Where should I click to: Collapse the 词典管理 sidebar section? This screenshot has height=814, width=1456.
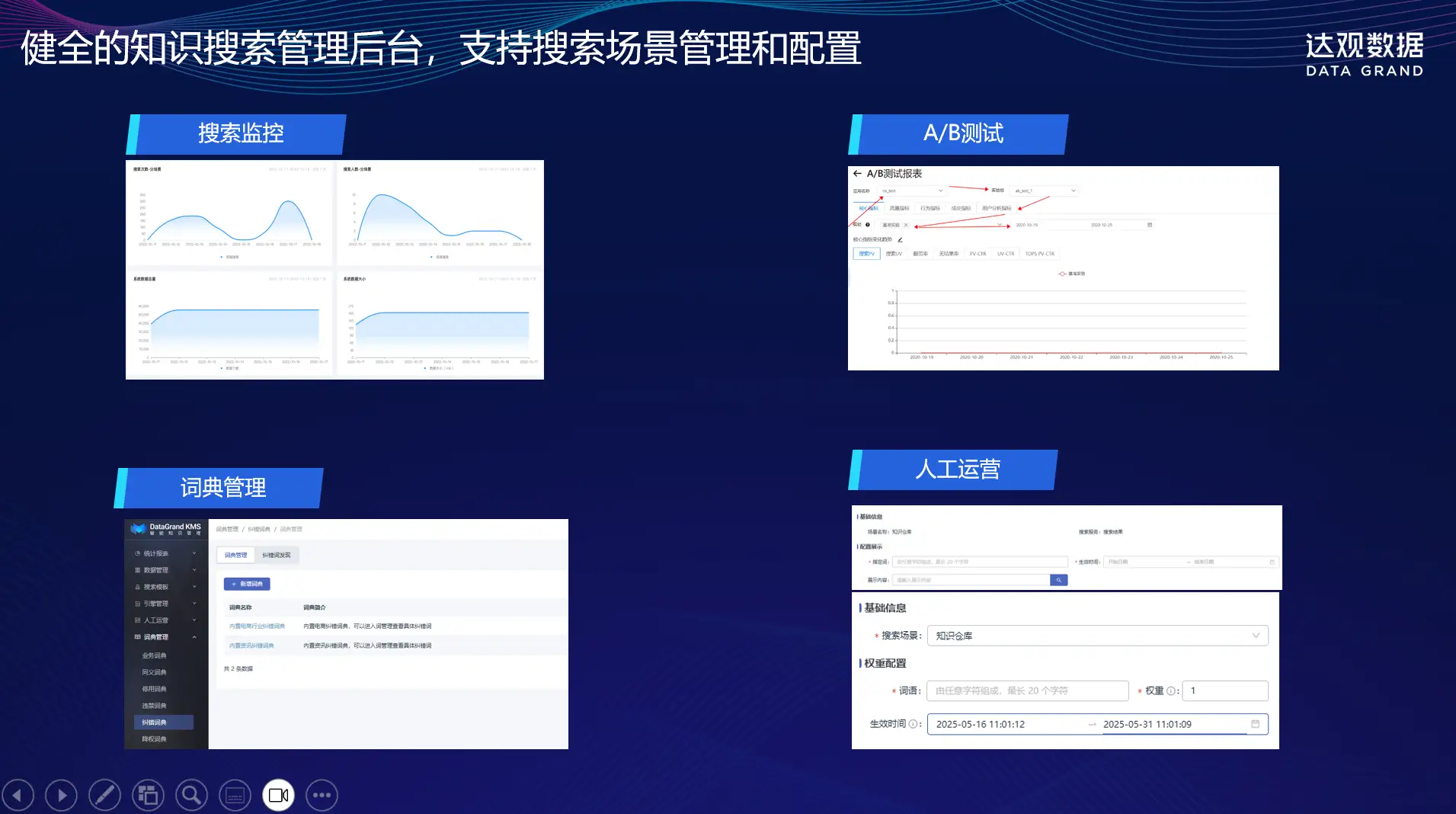click(x=194, y=637)
